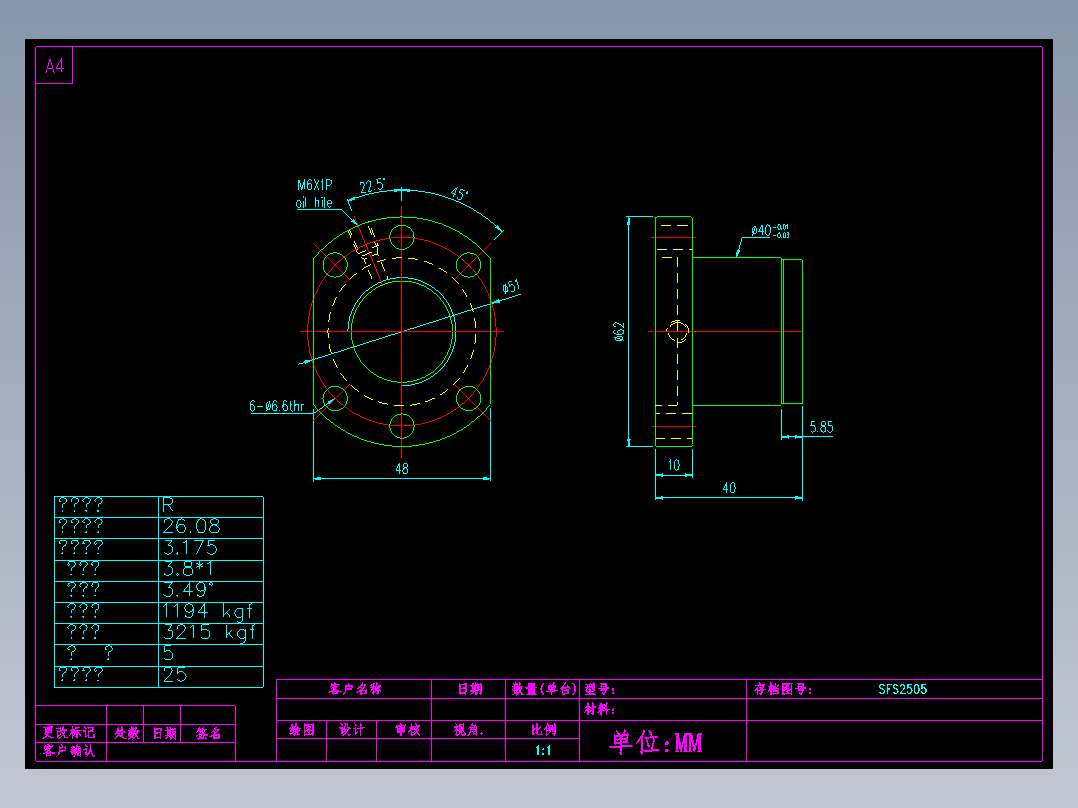Select the 客户名称 title block header
1078x808 pixels.
(355, 689)
